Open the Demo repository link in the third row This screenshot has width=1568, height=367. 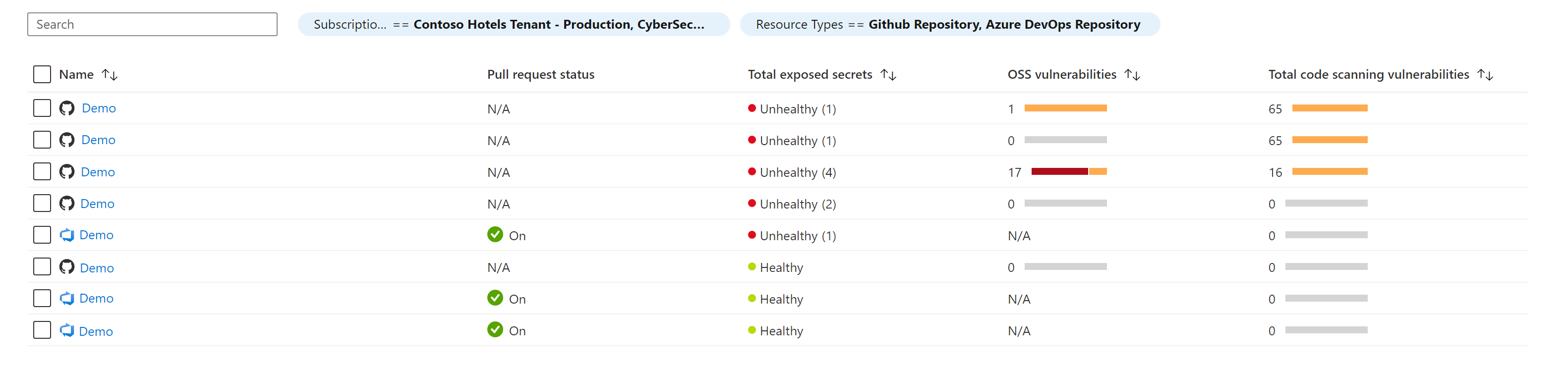pos(98,172)
